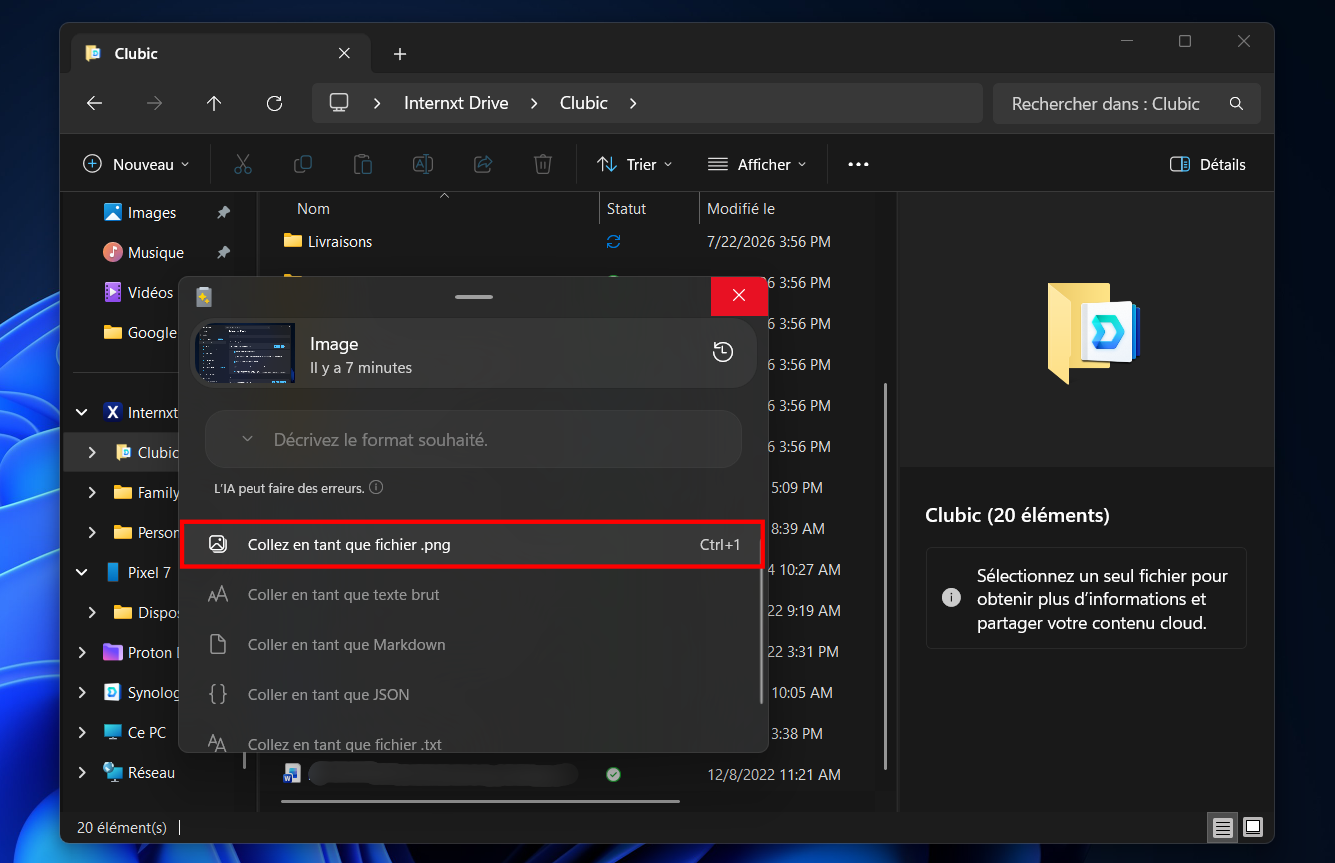Viewport: 1335px width, 863px height.
Task: Open clipboard history in paste popup
Action: (723, 352)
